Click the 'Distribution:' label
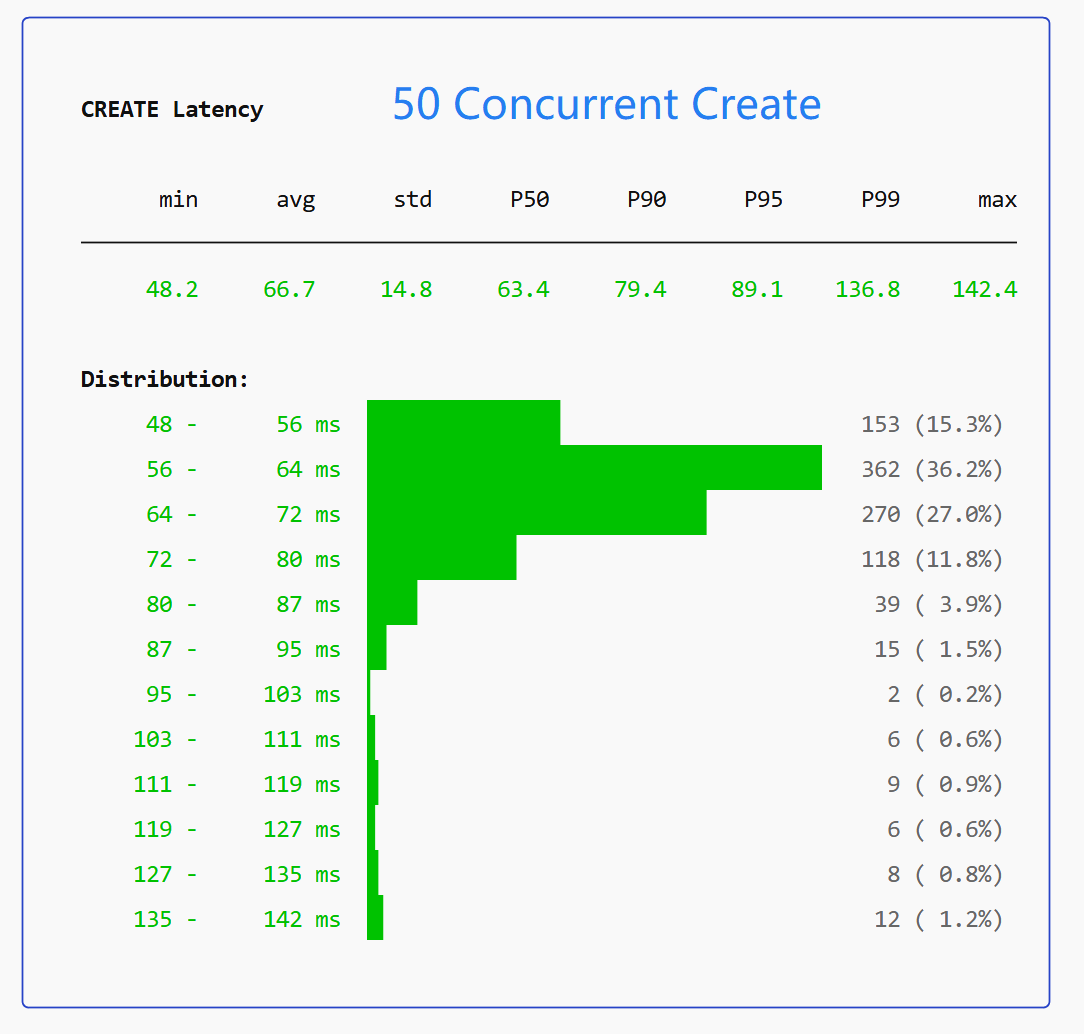 [165, 379]
